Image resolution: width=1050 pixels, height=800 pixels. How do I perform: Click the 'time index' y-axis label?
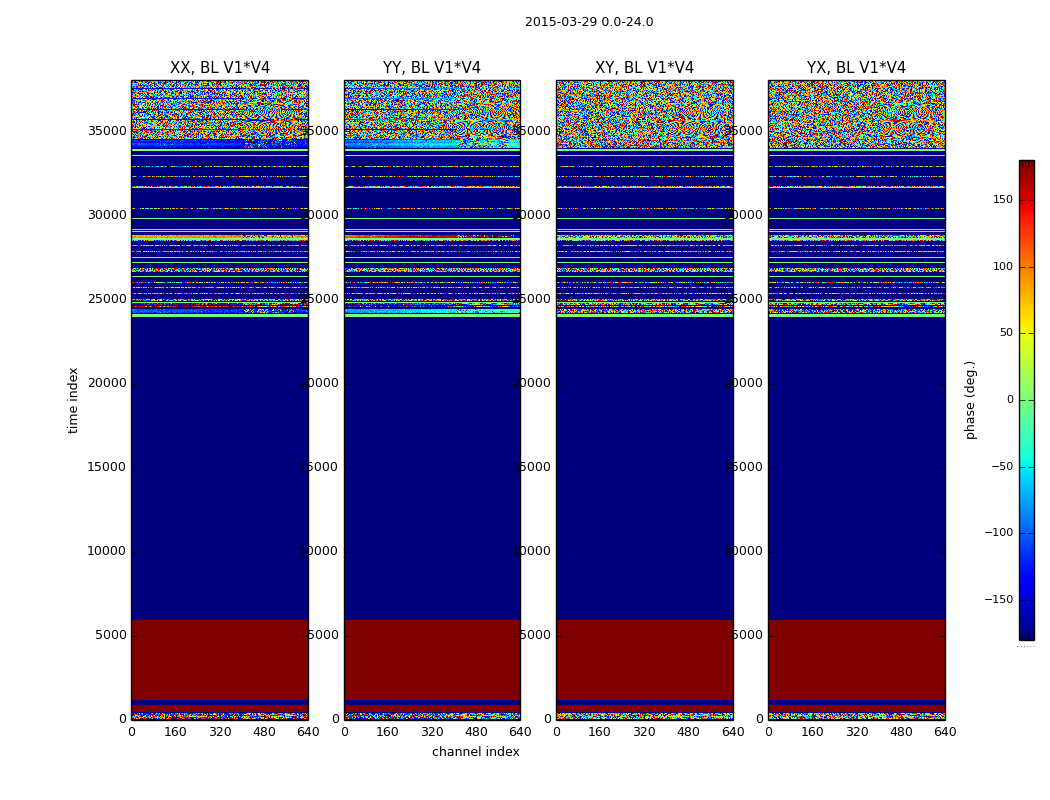point(74,399)
